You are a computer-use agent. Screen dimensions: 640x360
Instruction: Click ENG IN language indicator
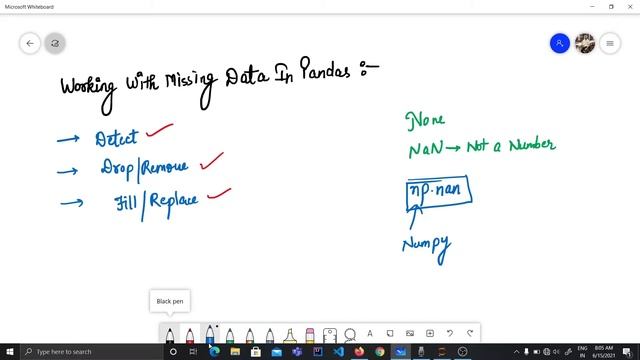(582, 352)
